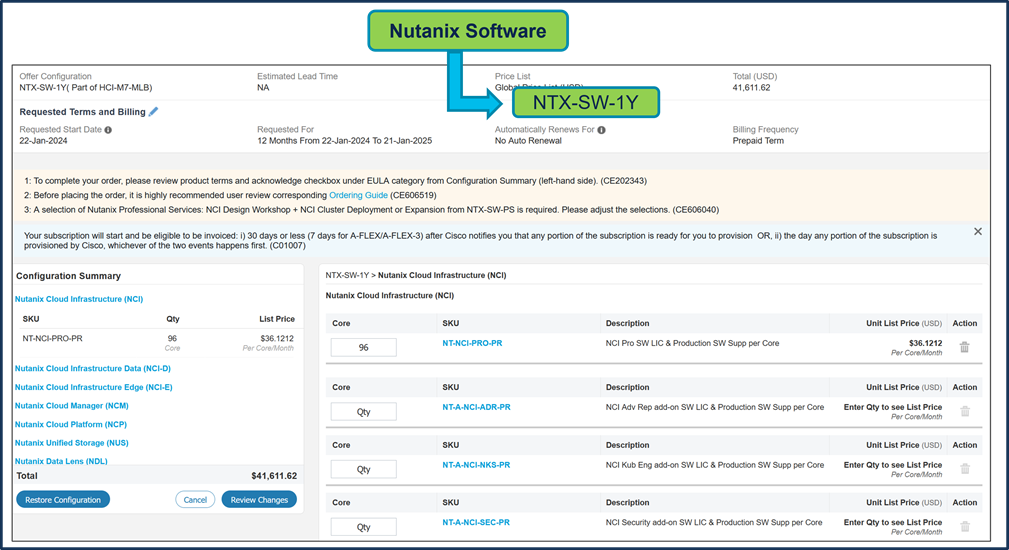Click the Cancel button

click(195, 500)
